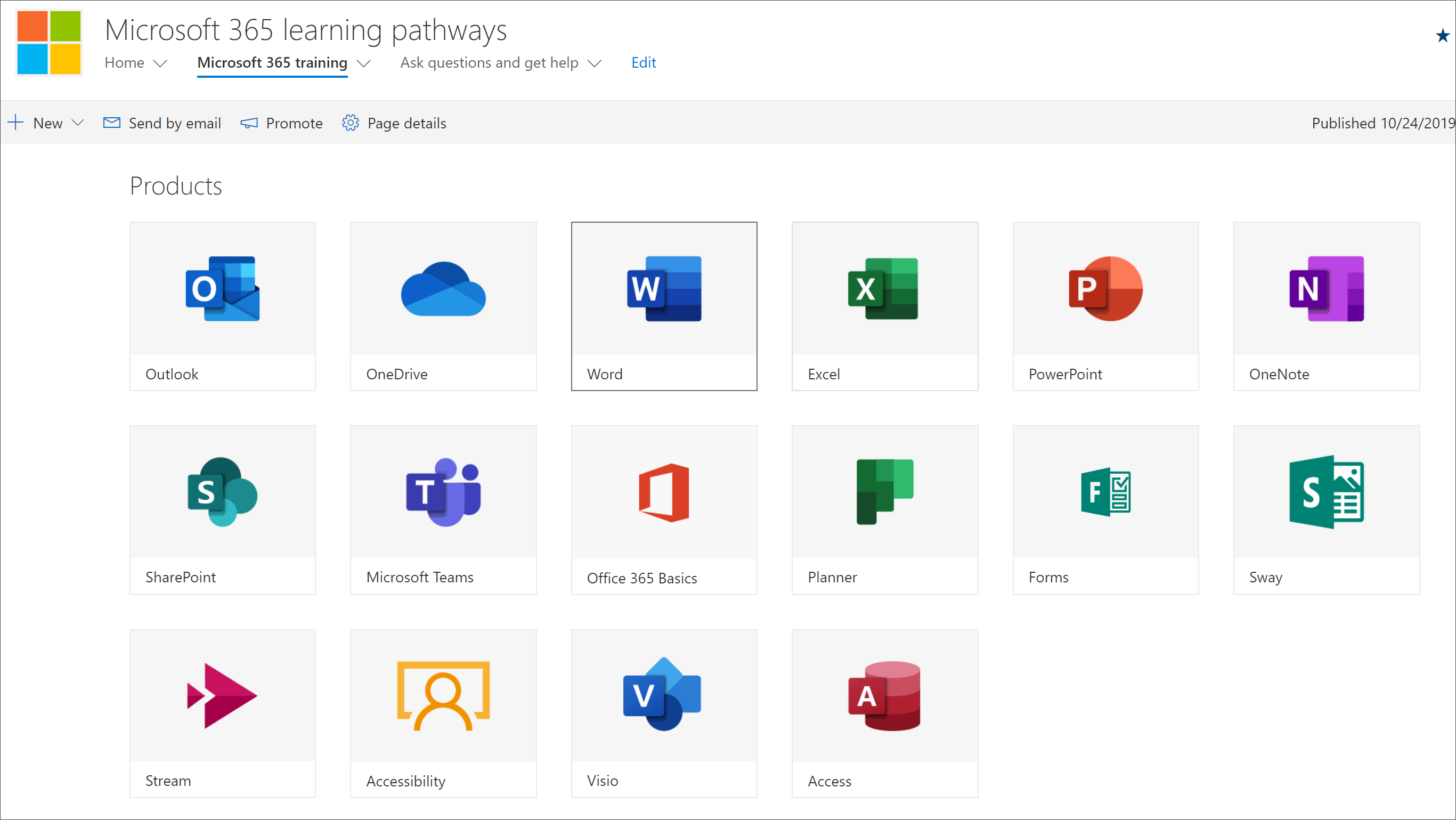Open the Excel training section

(883, 306)
